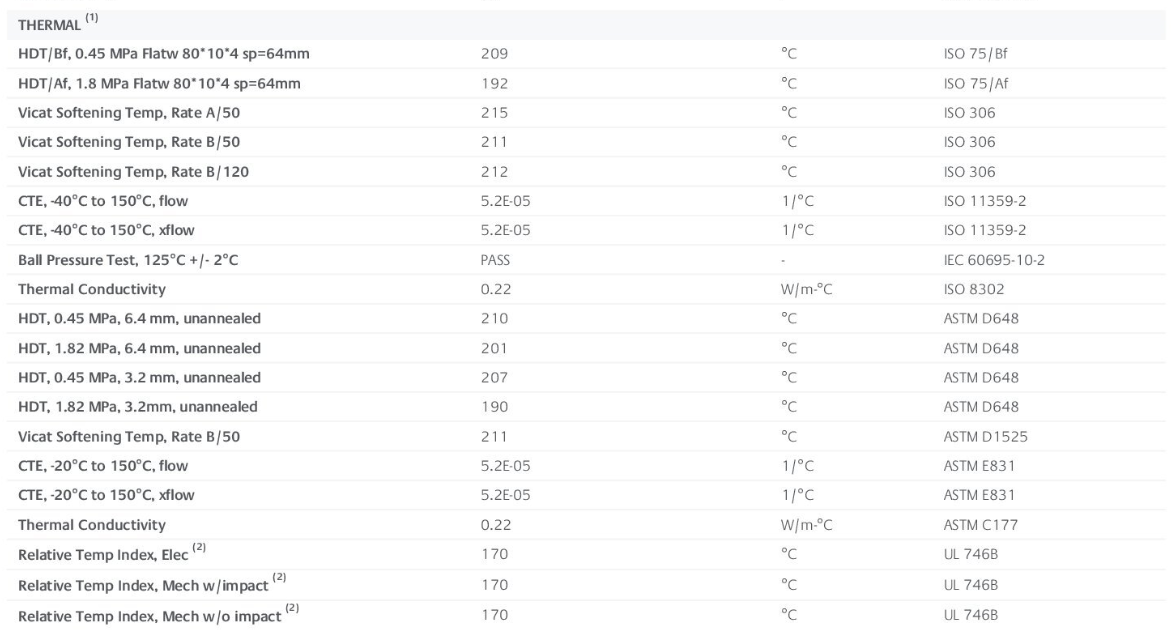This screenshot has width=1171, height=643.
Task: Select HDT 0.45 MPa 6.4 mm unannealed label
Action: click(140, 318)
